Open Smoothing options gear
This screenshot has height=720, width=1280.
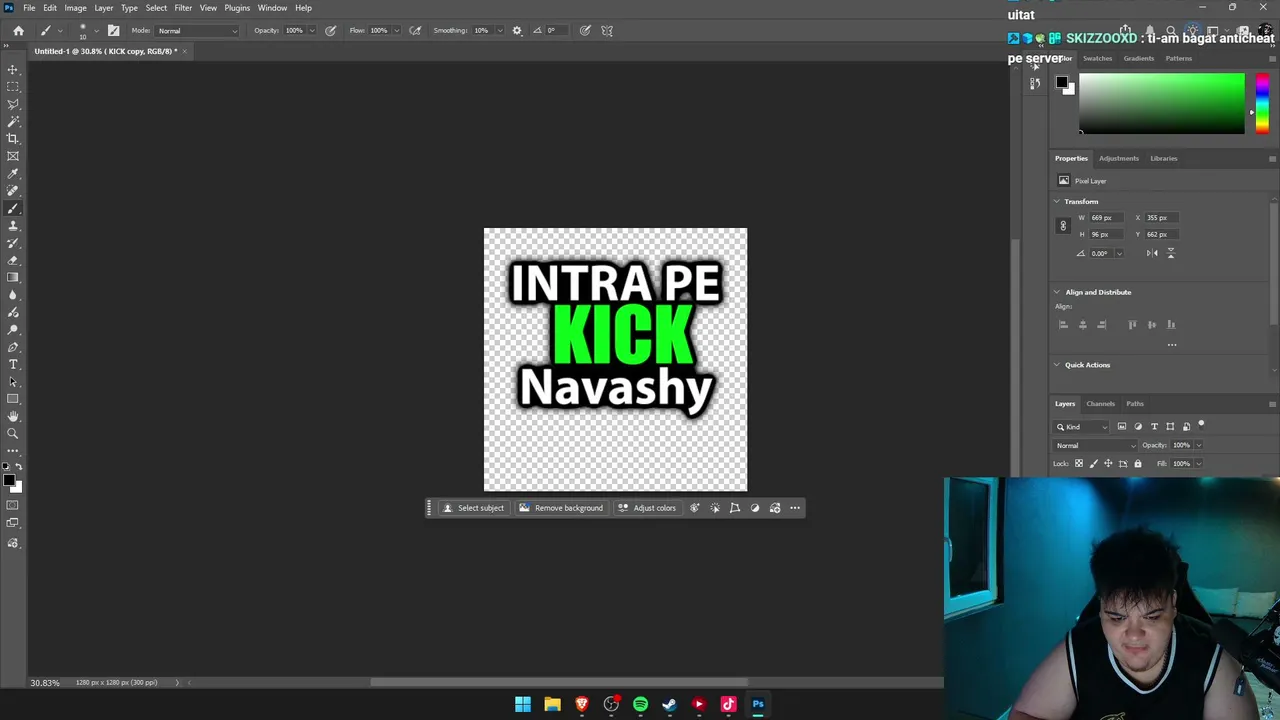pos(517,30)
